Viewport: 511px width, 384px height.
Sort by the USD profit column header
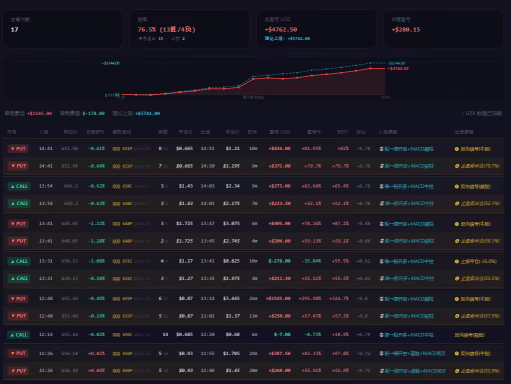[280, 132]
